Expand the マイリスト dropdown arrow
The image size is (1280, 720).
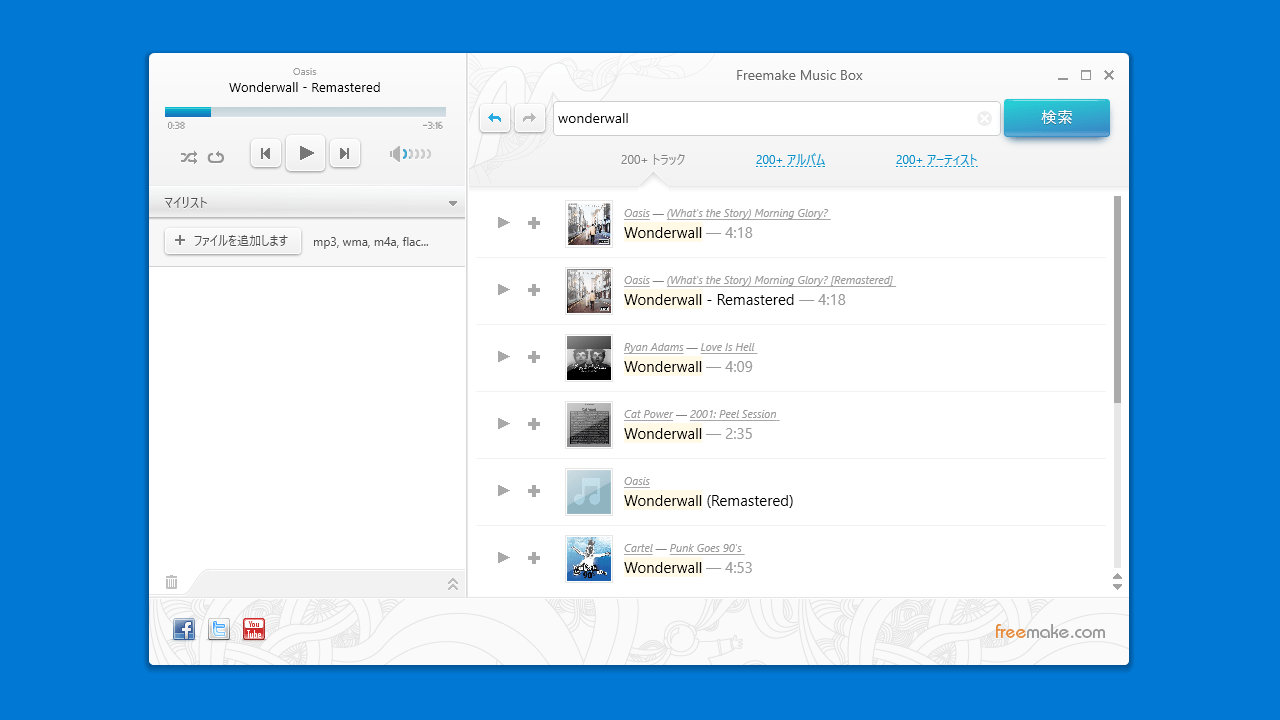point(453,203)
